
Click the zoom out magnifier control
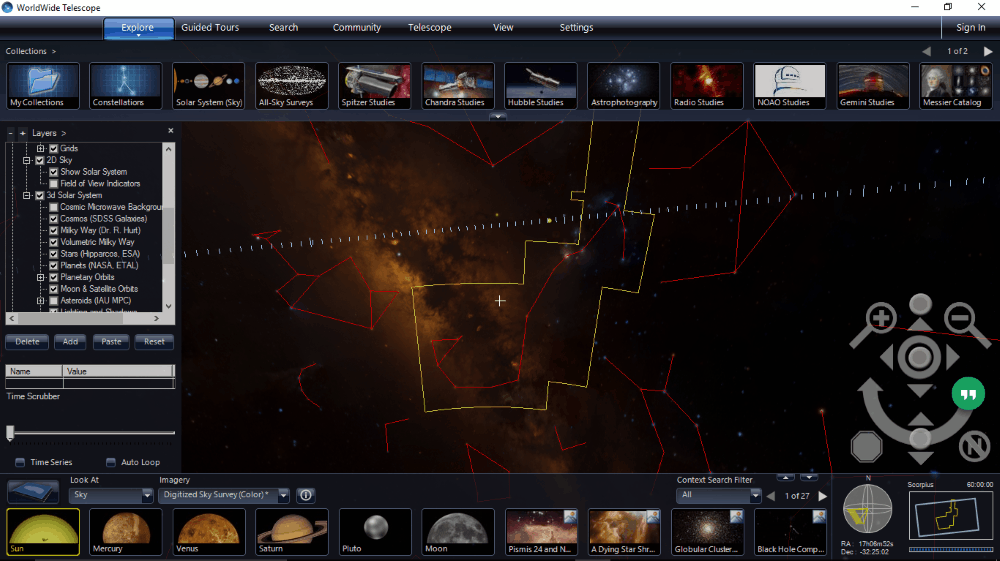click(961, 319)
